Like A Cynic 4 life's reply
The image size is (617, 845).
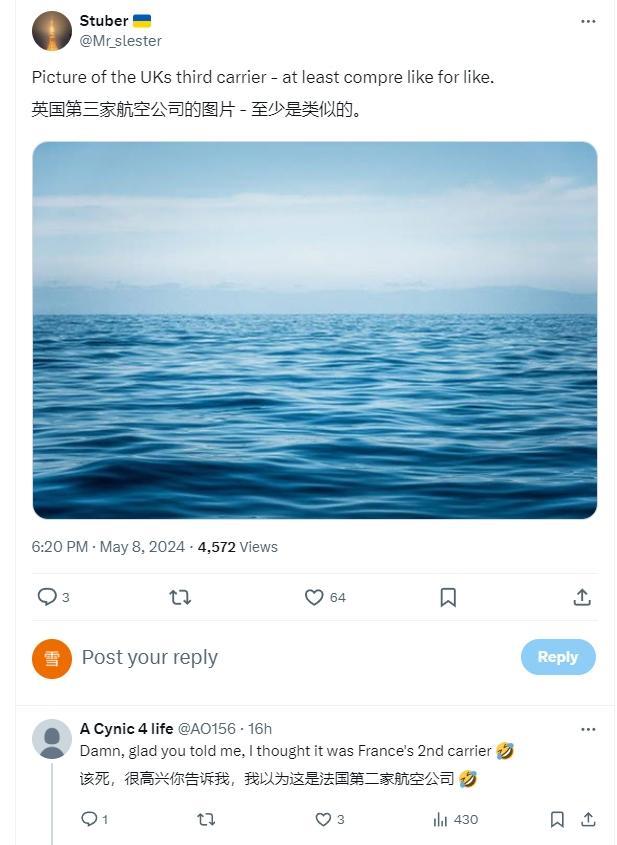coord(323,819)
